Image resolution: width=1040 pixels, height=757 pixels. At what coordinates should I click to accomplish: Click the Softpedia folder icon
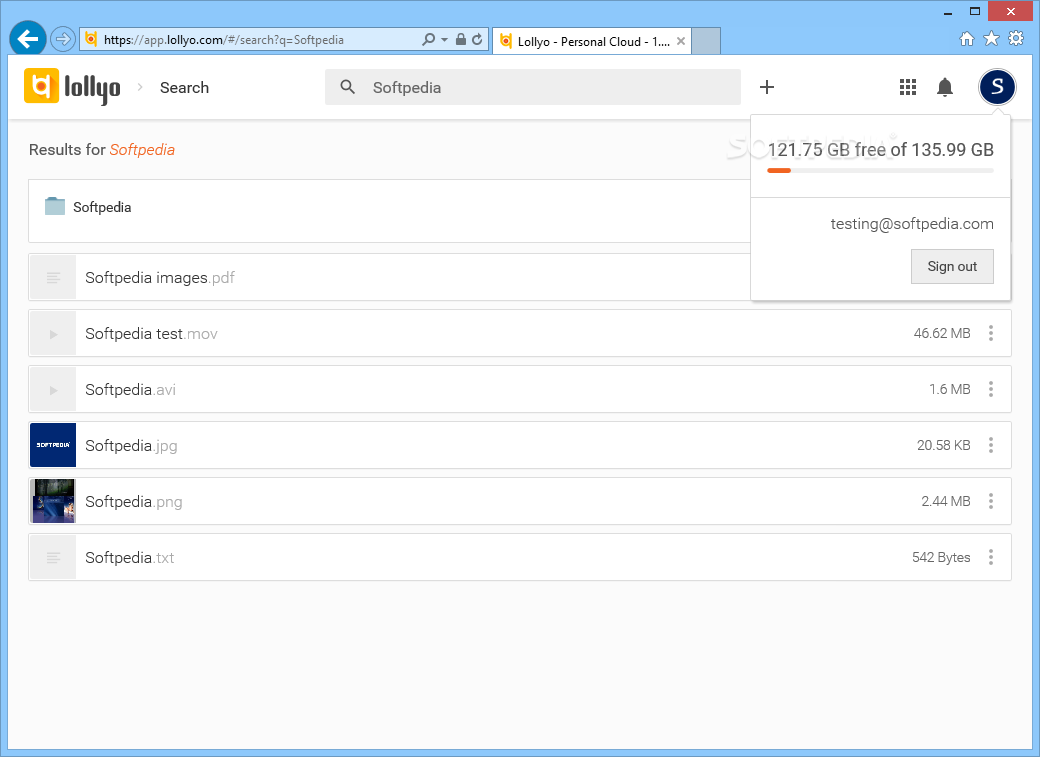point(54,206)
